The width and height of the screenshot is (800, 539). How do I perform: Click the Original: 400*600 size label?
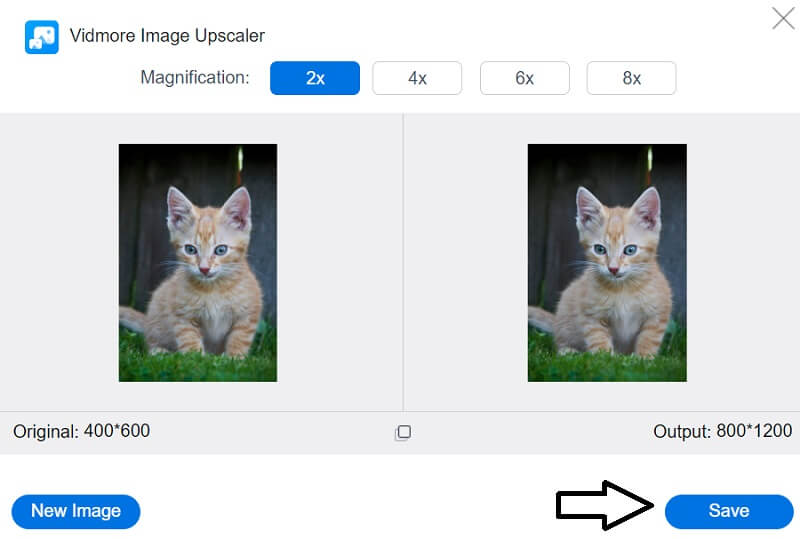[82, 432]
